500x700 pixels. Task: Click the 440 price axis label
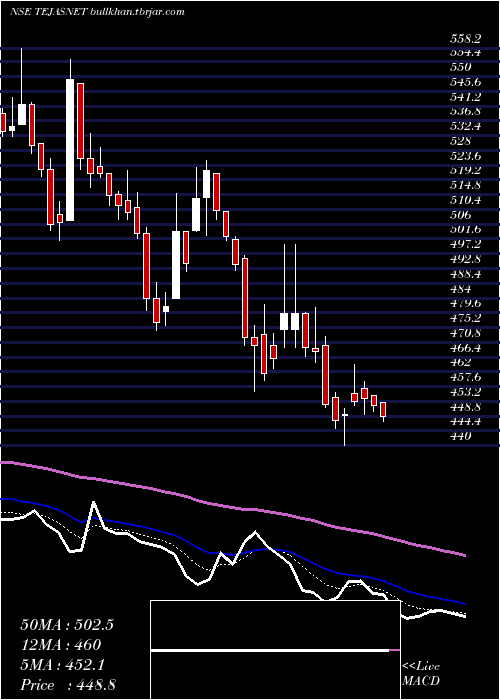[461, 436]
